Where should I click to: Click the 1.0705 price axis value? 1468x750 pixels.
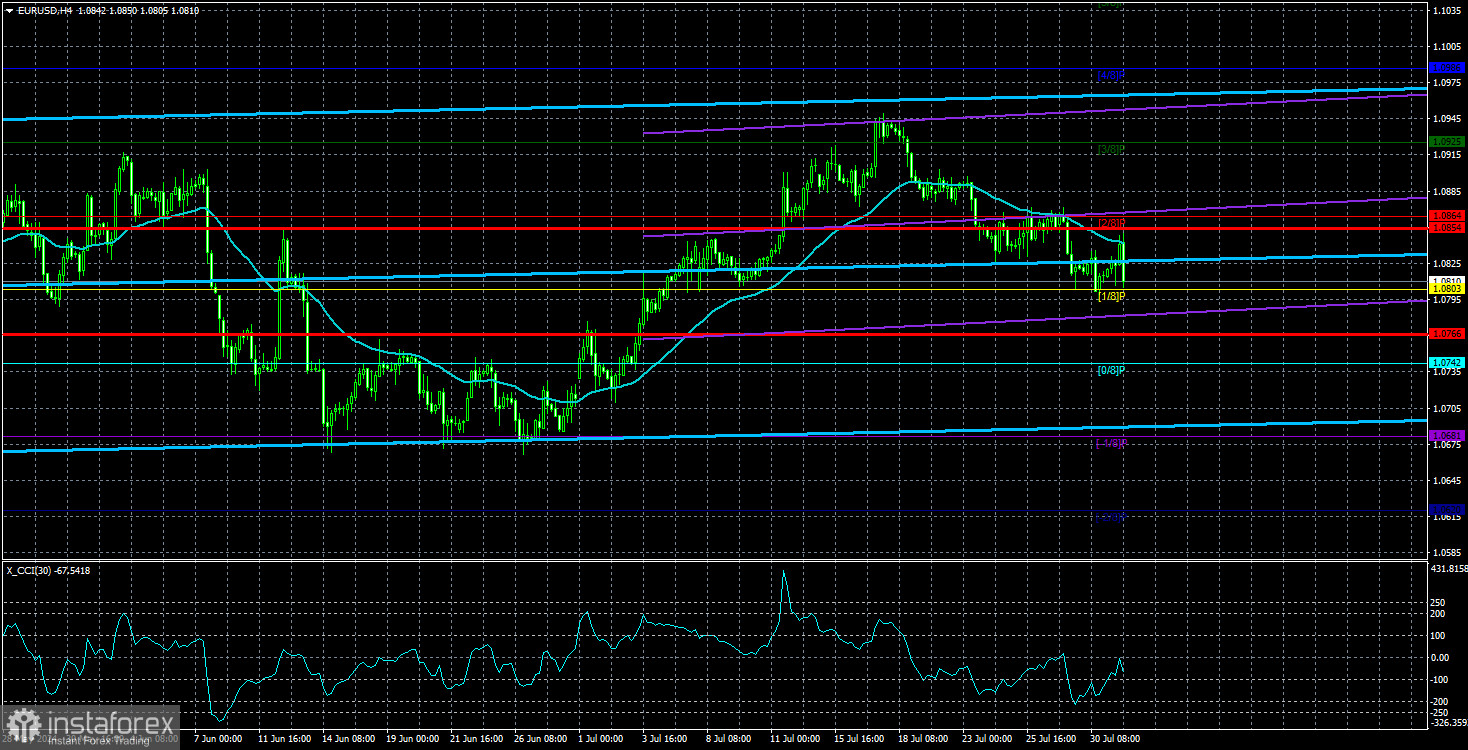pos(1447,408)
